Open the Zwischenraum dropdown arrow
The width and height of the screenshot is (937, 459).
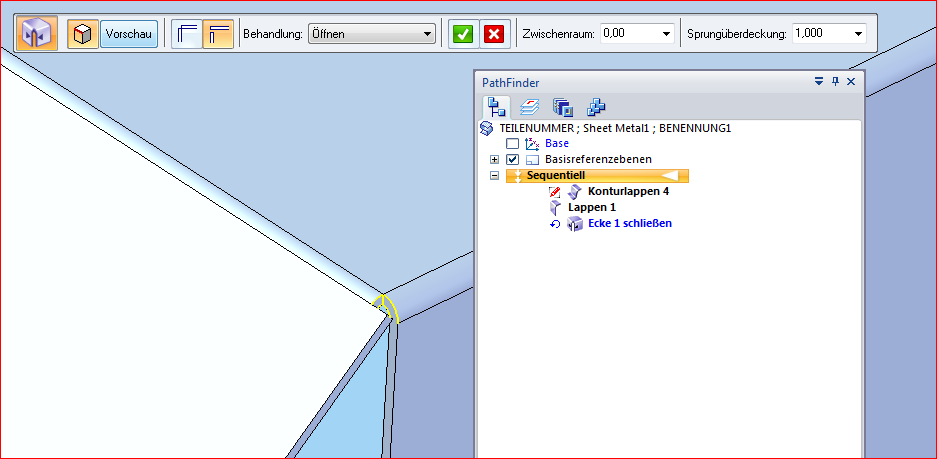coord(667,34)
